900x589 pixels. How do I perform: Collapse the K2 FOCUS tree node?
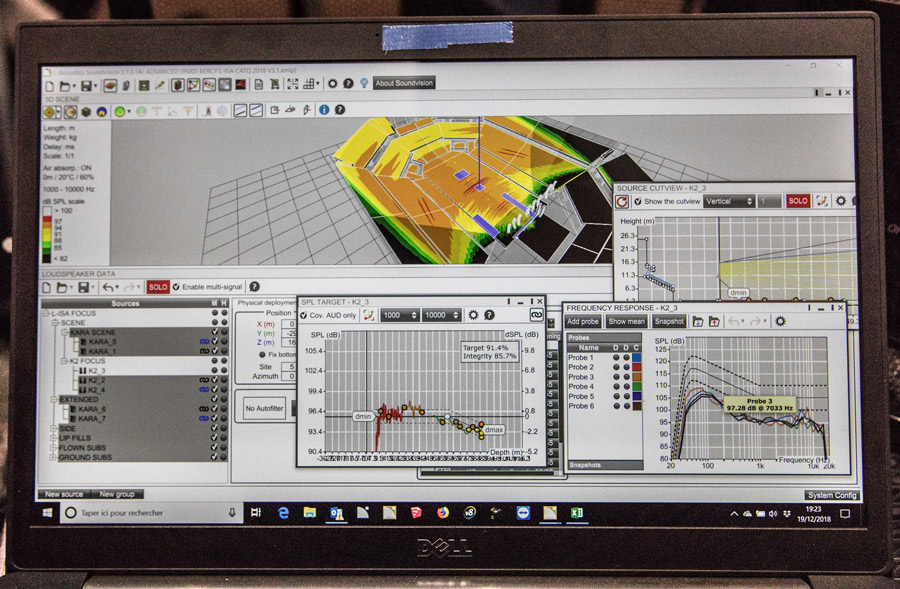pyautogui.click(x=64, y=361)
